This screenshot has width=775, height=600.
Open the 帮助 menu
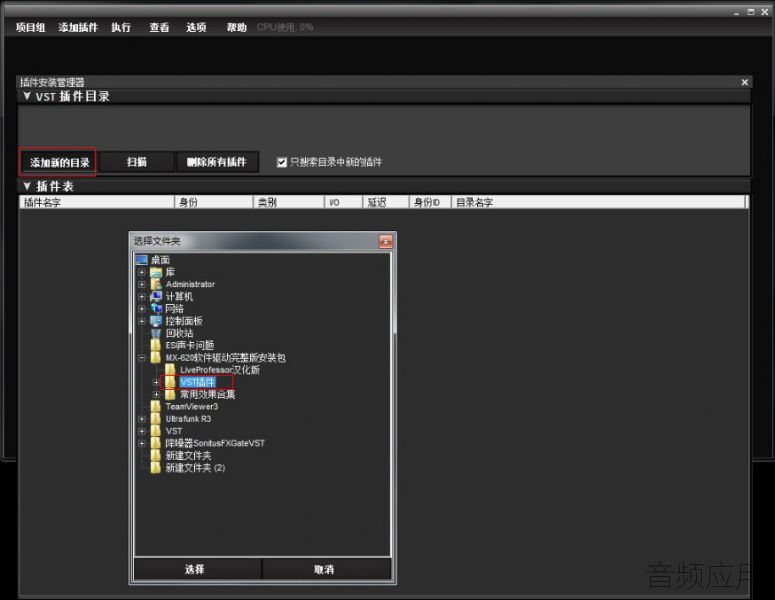(236, 28)
